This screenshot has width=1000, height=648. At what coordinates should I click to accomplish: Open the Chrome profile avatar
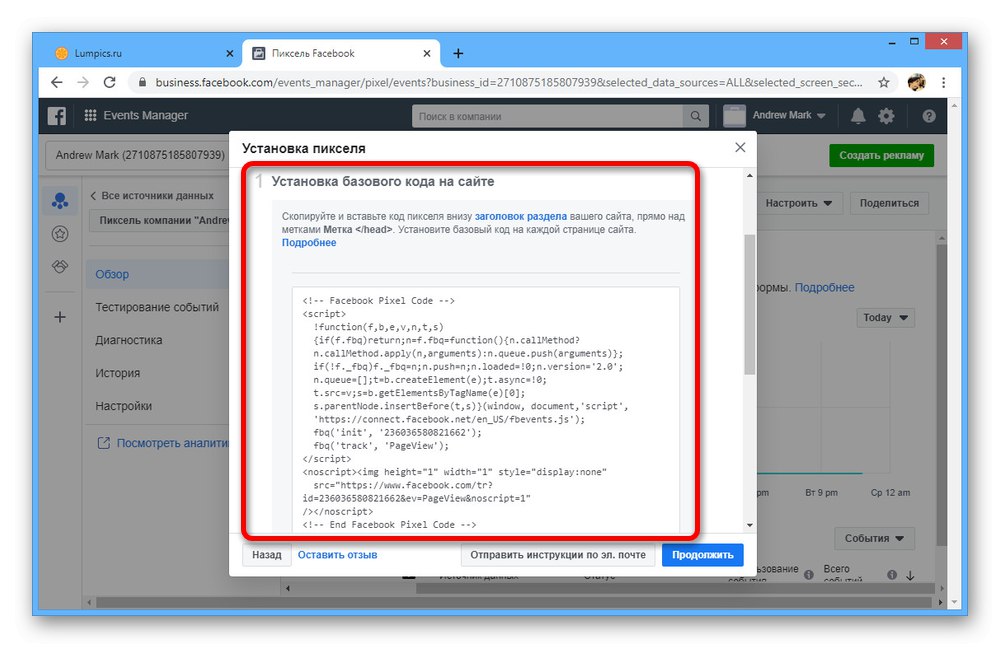click(x=916, y=82)
